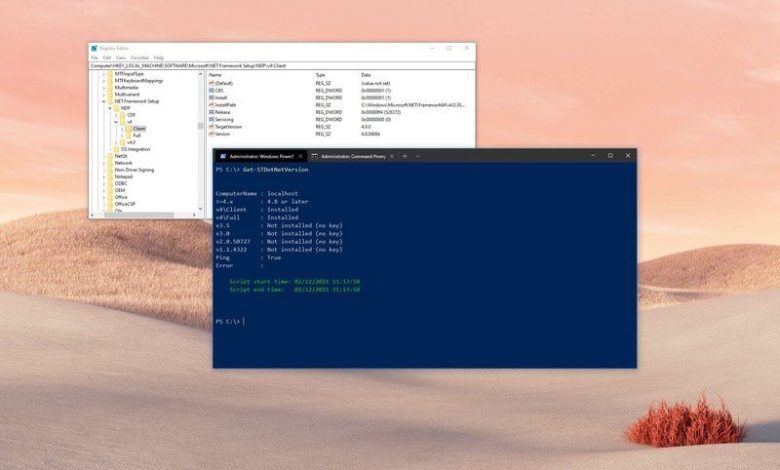The width and height of the screenshot is (780, 470).
Task: Open Help menu in Registry Editor
Action: coord(159,58)
